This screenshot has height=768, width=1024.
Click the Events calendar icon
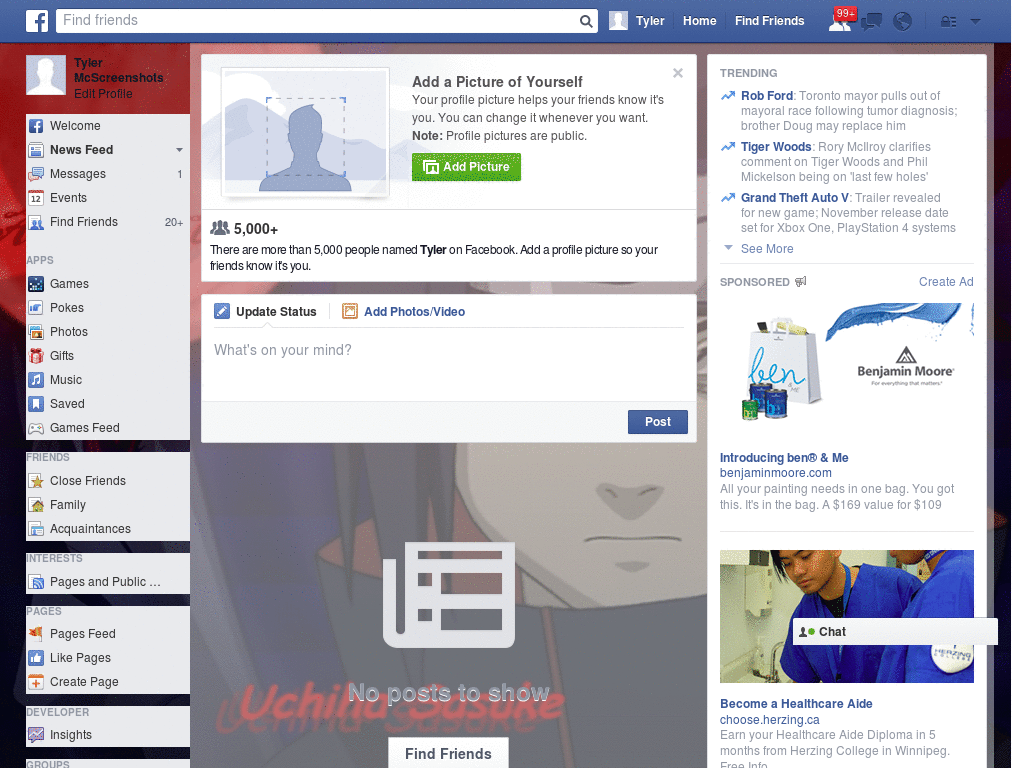(x=36, y=198)
